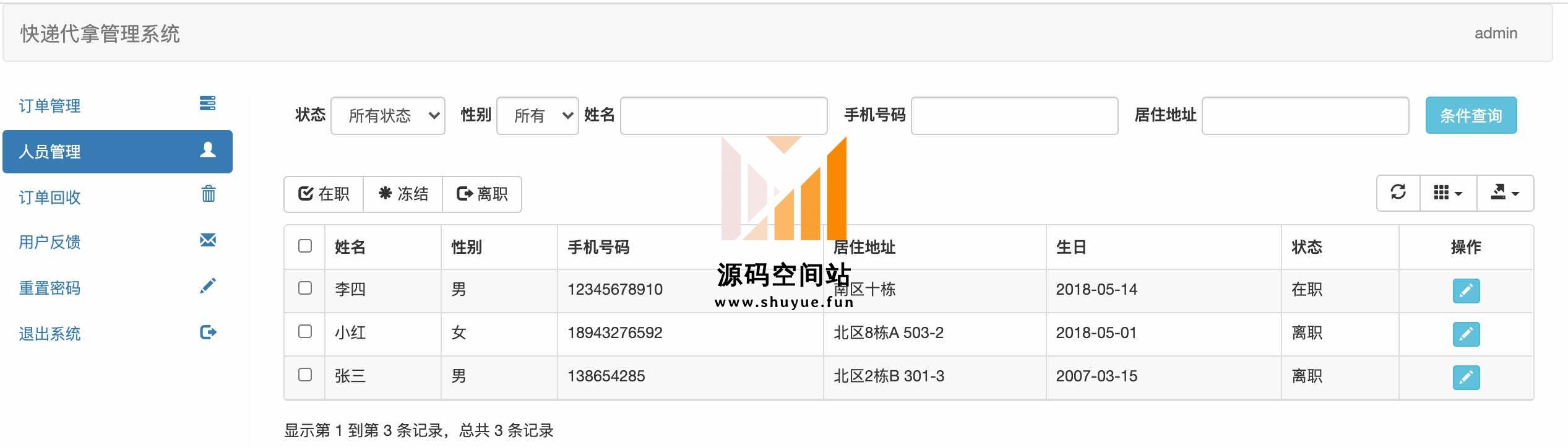This screenshot has height=447, width=1568.
Task: Edit the record for 李四
Action: (1466, 290)
